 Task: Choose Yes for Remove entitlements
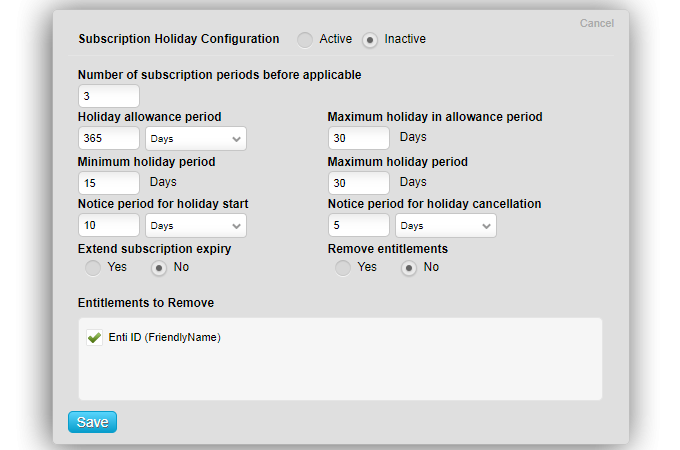[343, 268]
